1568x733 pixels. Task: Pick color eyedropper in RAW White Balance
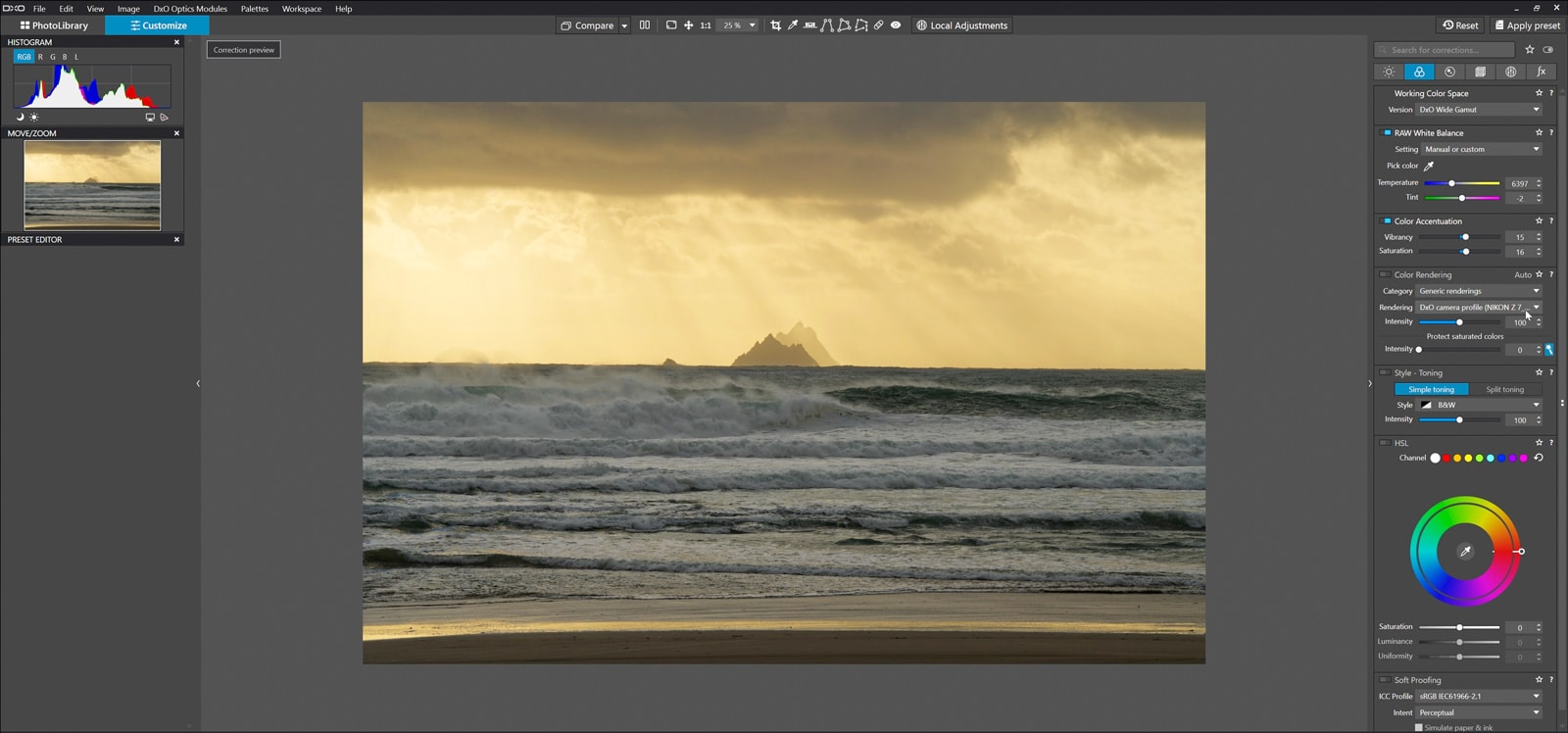point(1429,166)
